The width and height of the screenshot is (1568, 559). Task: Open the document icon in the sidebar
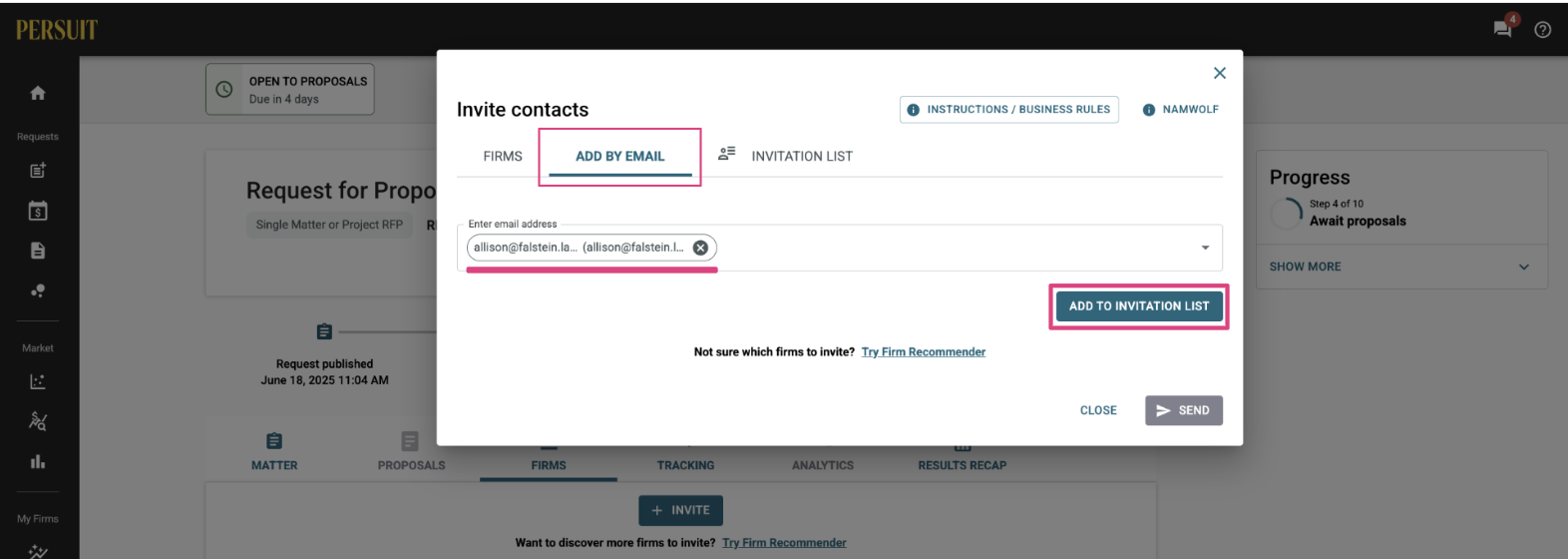(38, 251)
